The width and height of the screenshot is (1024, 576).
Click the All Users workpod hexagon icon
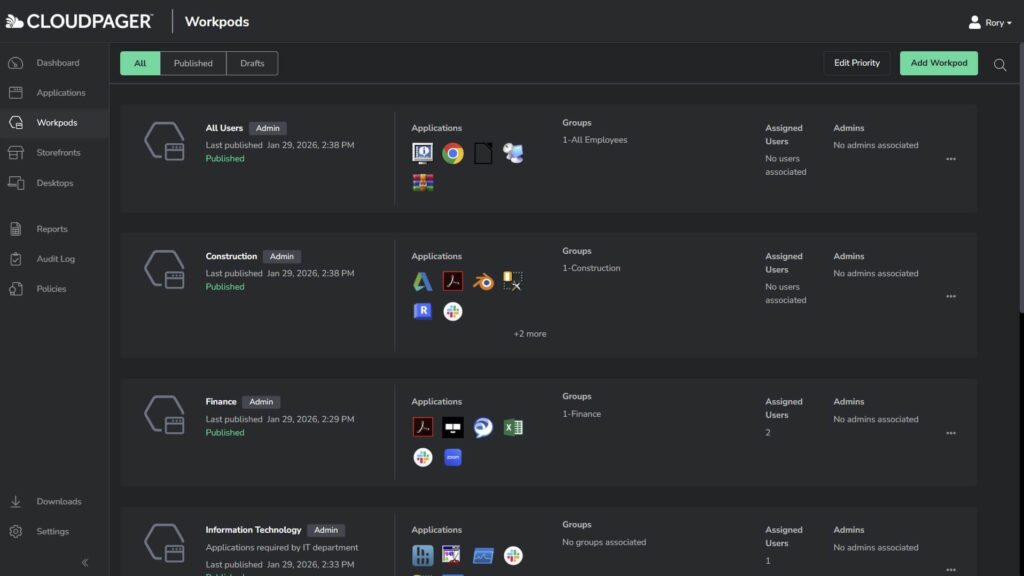pos(165,141)
